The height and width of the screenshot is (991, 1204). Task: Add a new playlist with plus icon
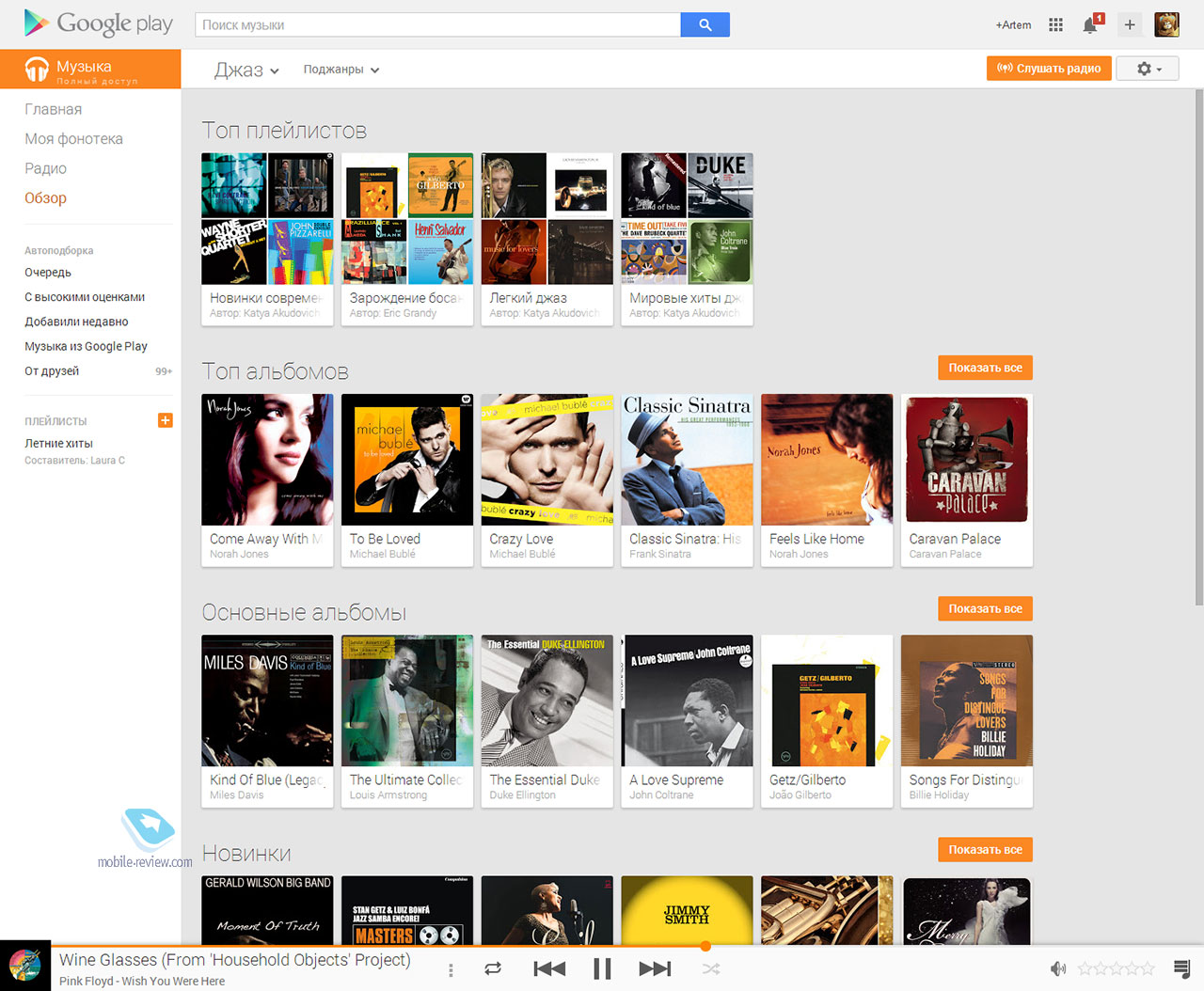pos(165,420)
